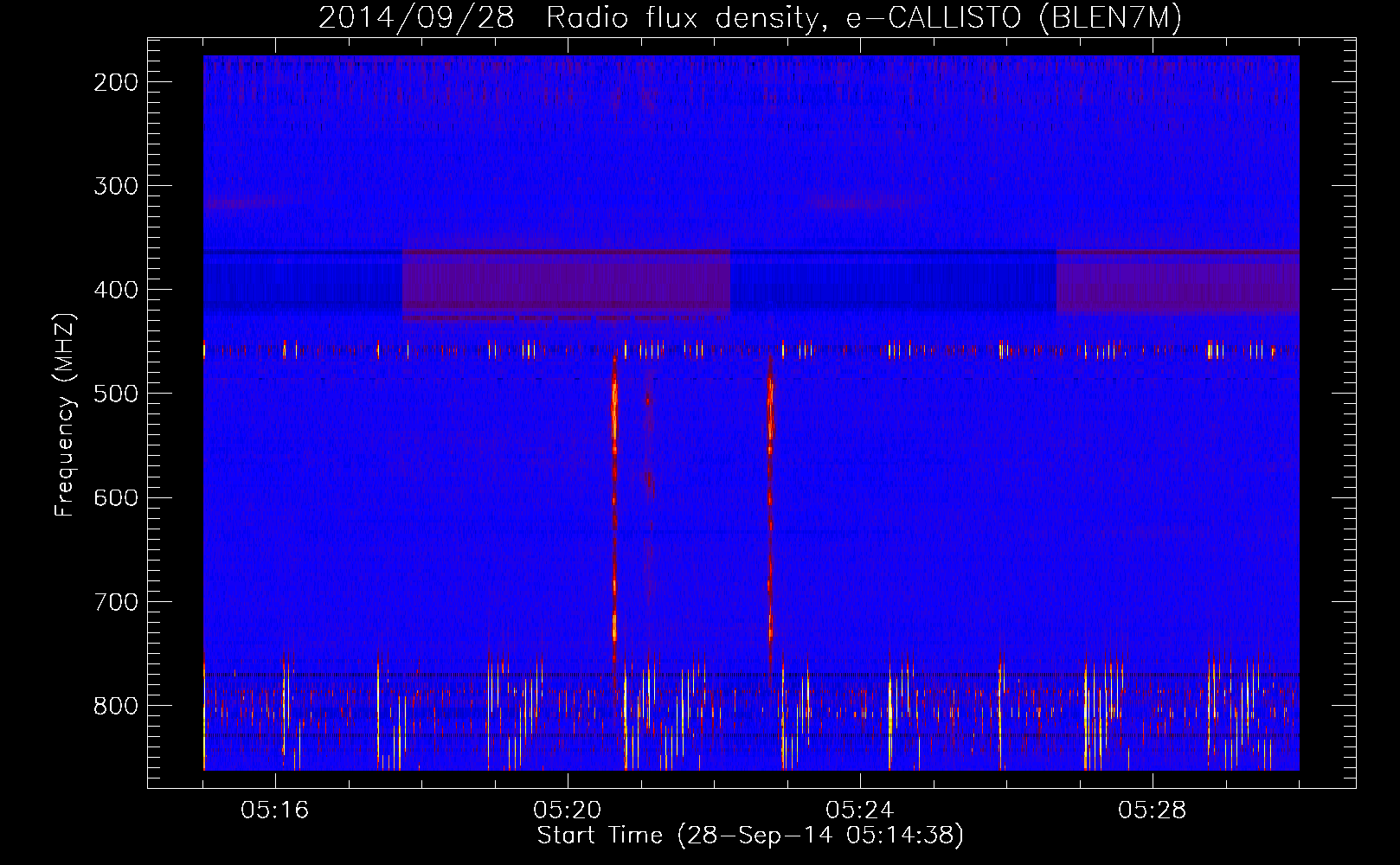The width and height of the screenshot is (1400, 865).
Task: Click the 600 frequency tick label
Action: click(x=116, y=497)
